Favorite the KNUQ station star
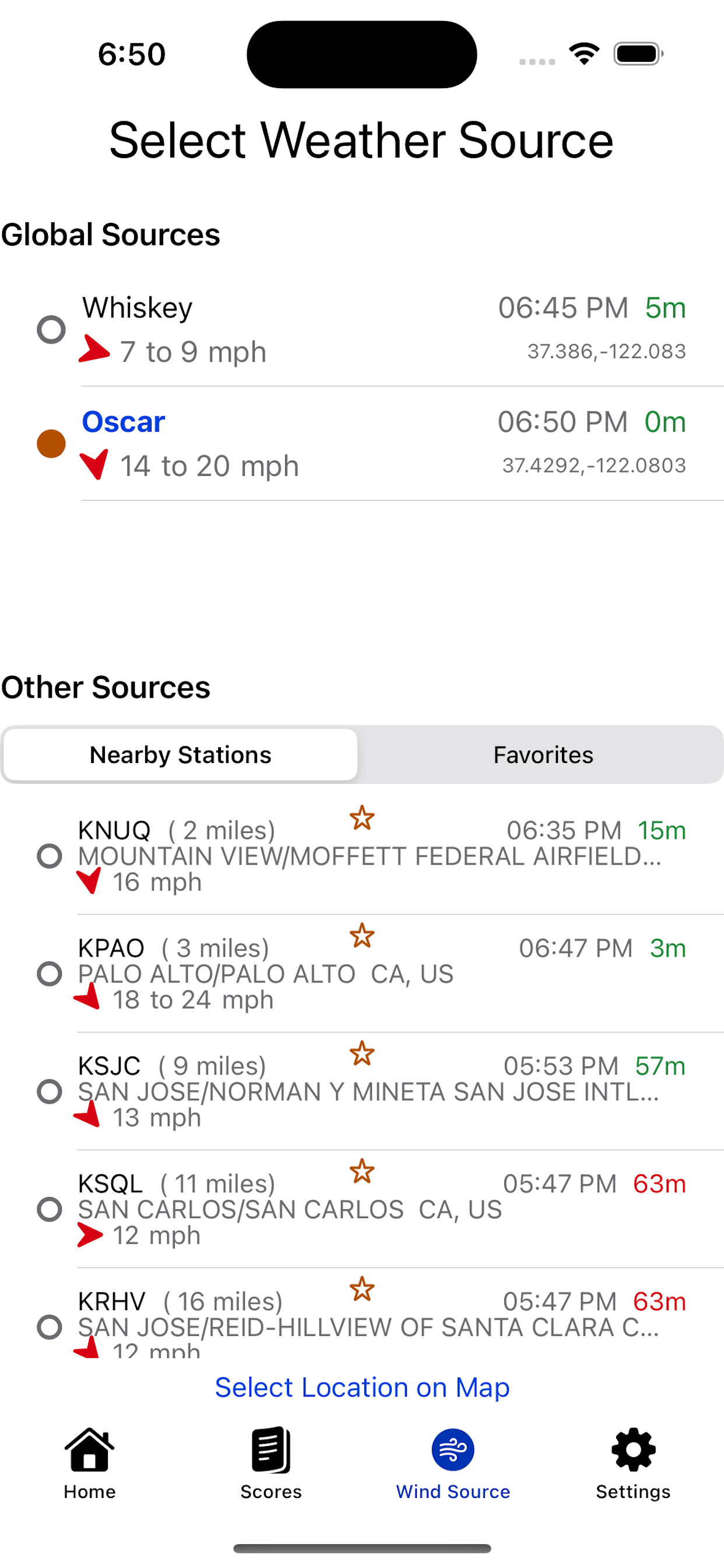This screenshot has height=1568, width=724. pyautogui.click(x=362, y=817)
